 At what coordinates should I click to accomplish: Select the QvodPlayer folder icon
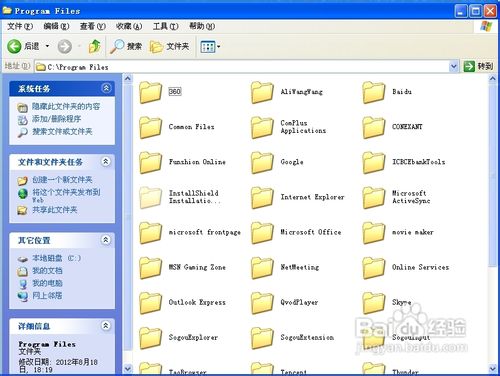click(x=262, y=303)
